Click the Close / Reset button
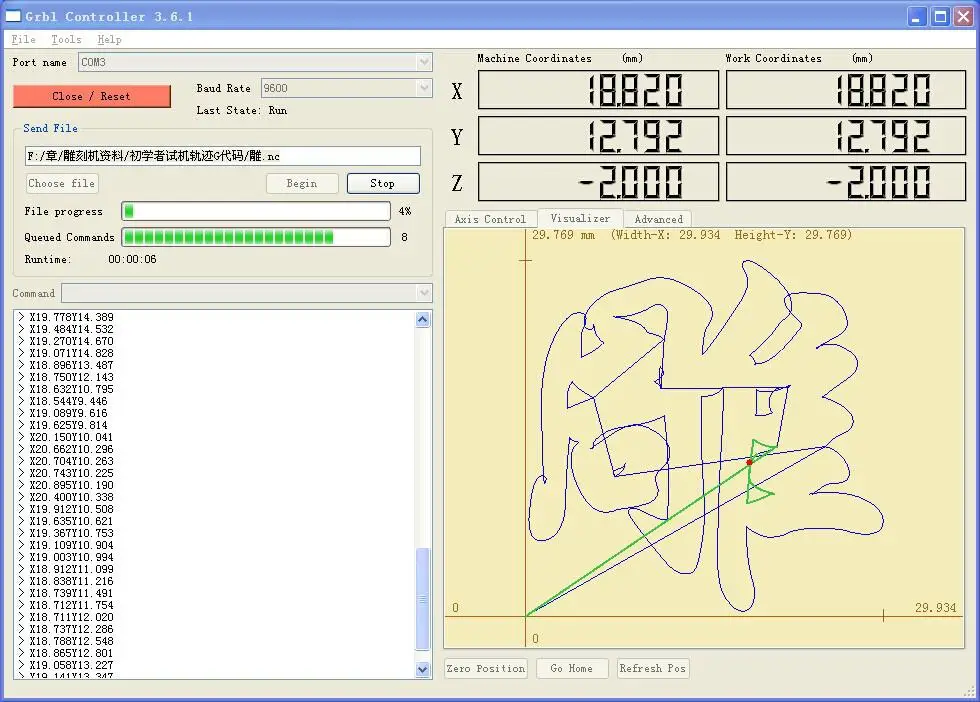980x702 pixels. [91, 96]
